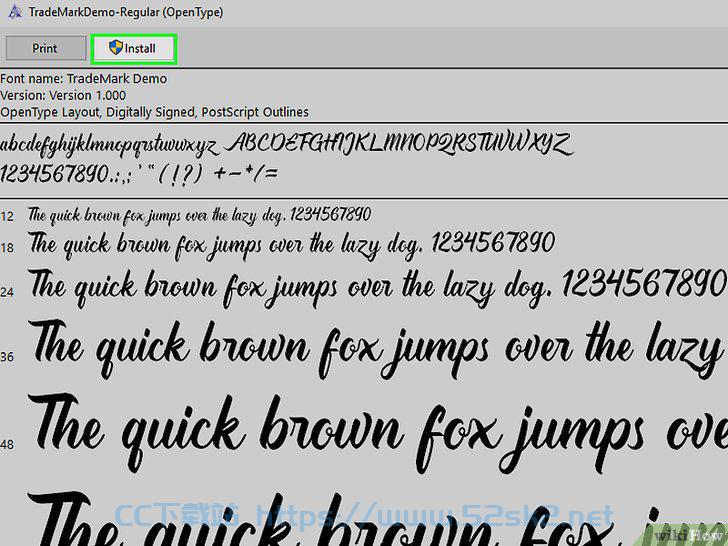Click window title 'TradeMarkDemo-Regular (OpenType)'

coord(126,12)
